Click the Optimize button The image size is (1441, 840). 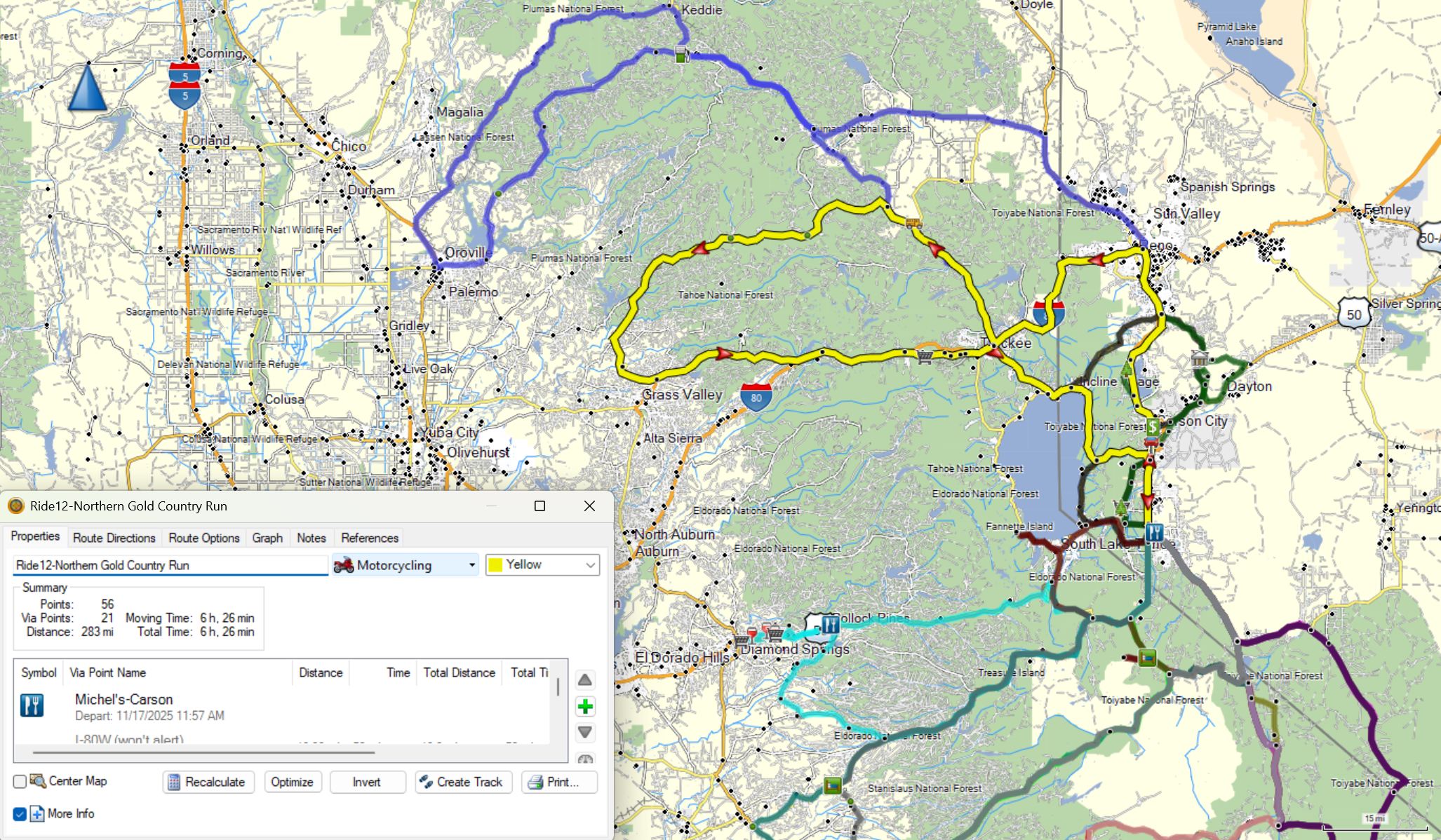pyautogui.click(x=292, y=782)
